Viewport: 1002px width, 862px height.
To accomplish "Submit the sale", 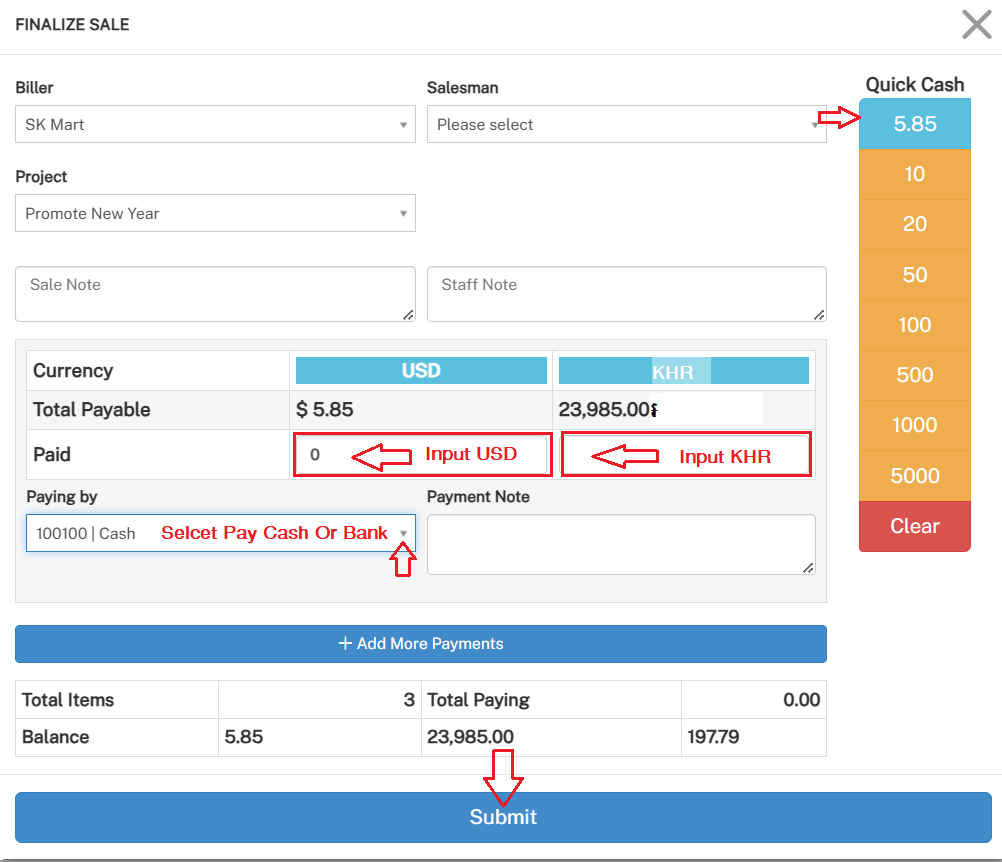I will 503,817.
